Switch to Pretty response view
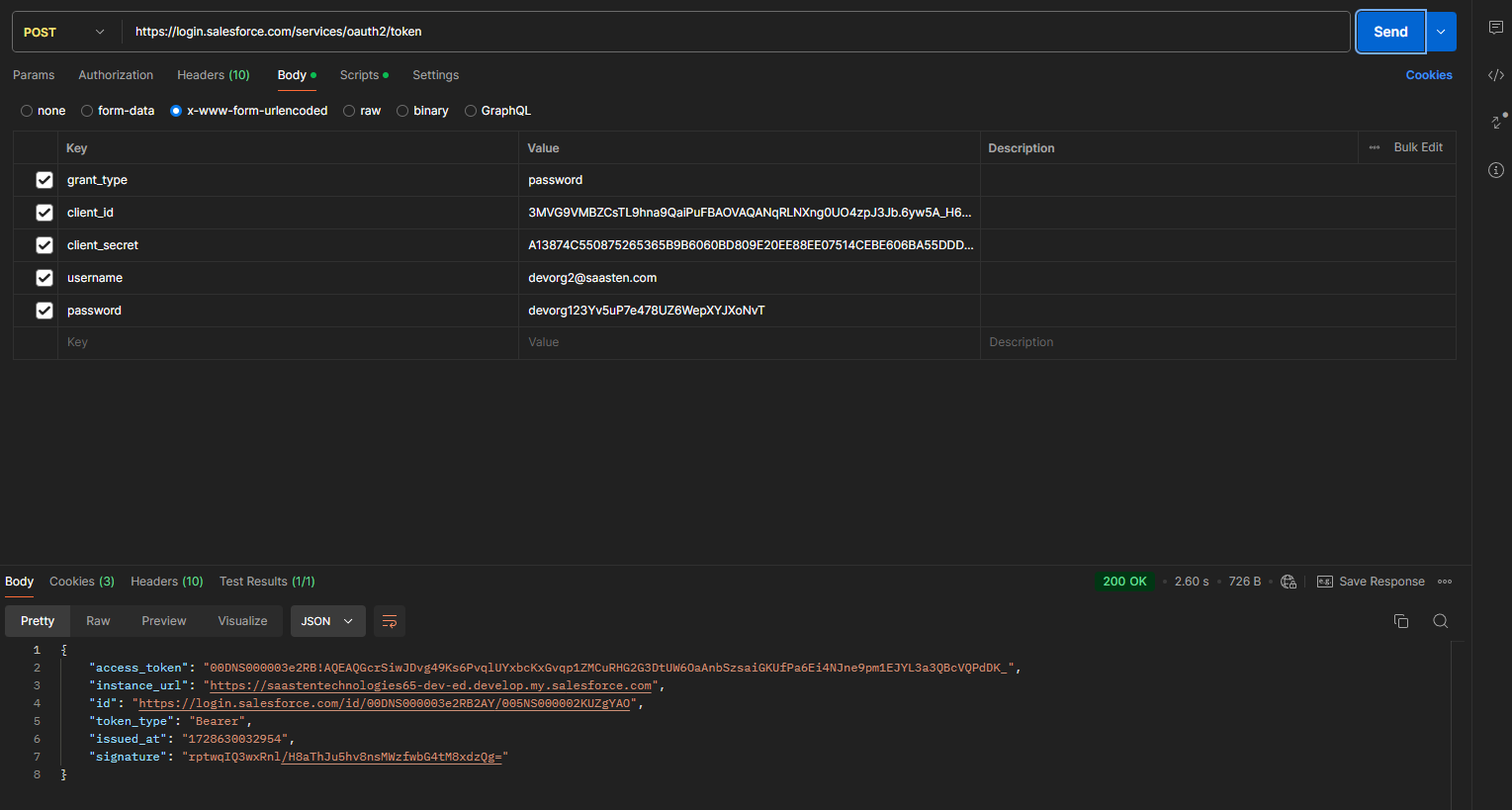Screen dimensions: 1512x810 (x=38, y=621)
